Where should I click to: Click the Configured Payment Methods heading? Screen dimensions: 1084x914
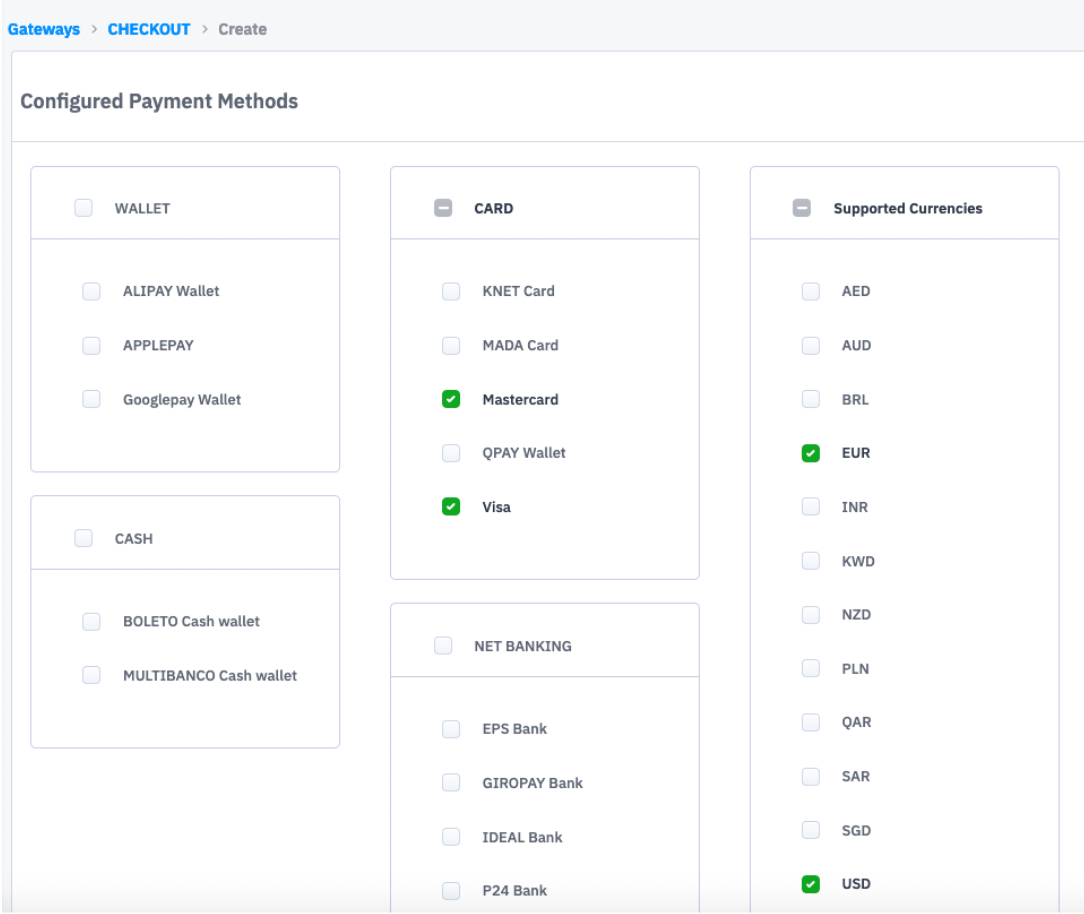click(x=159, y=101)
